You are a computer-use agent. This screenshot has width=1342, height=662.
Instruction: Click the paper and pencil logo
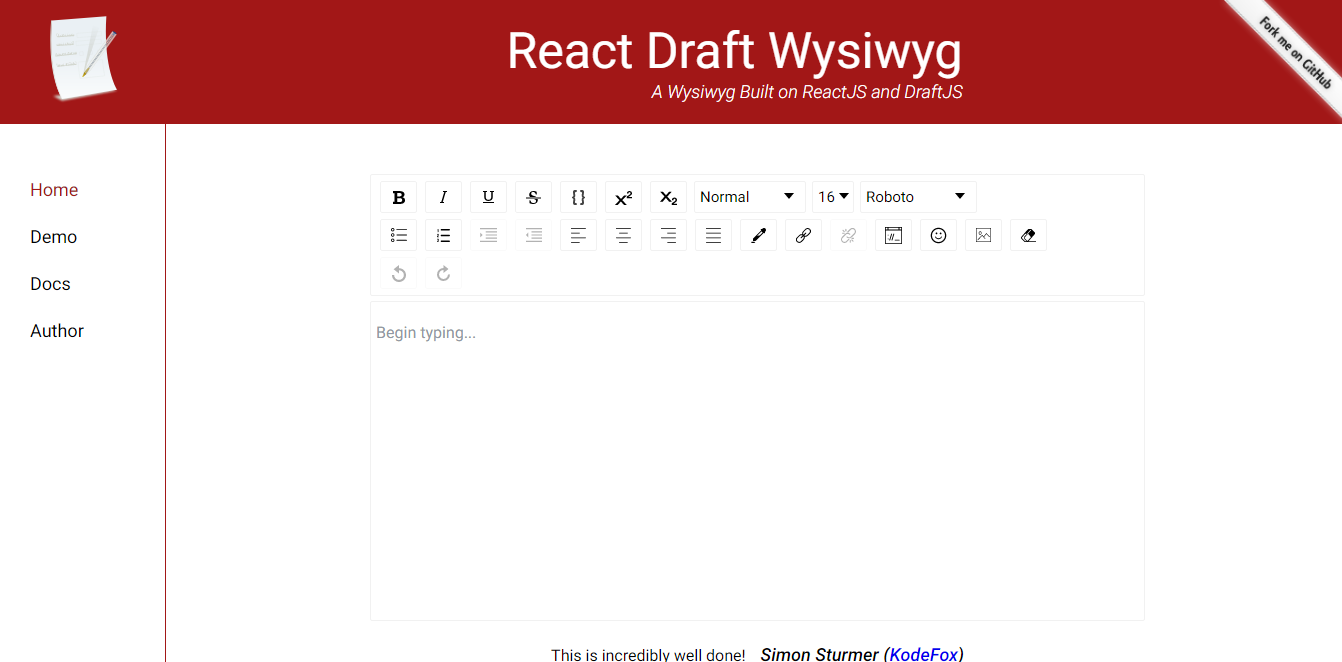click(x=84, y=58)
